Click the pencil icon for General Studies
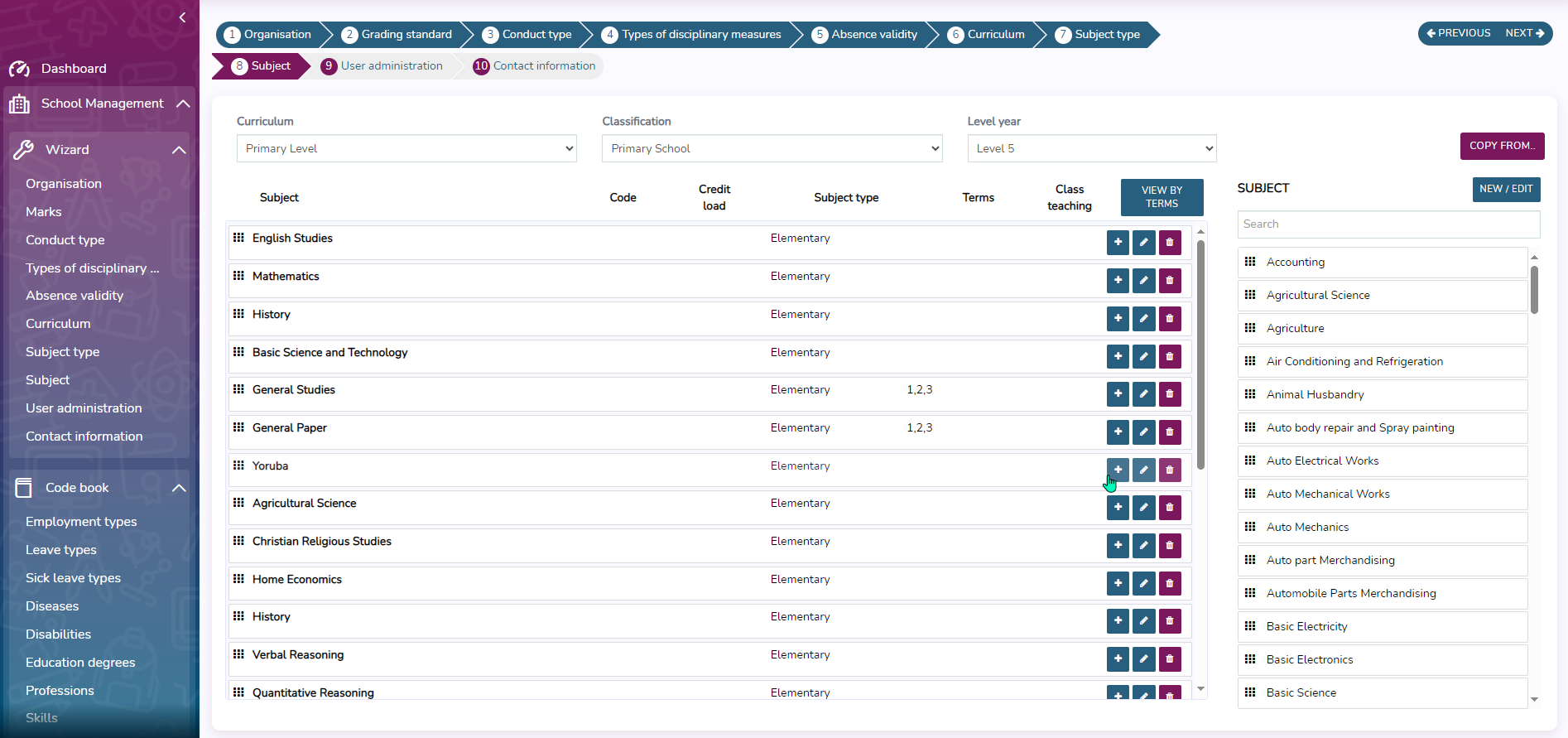Viewport: 1568px width, 738px height. tap(1143, 394)
